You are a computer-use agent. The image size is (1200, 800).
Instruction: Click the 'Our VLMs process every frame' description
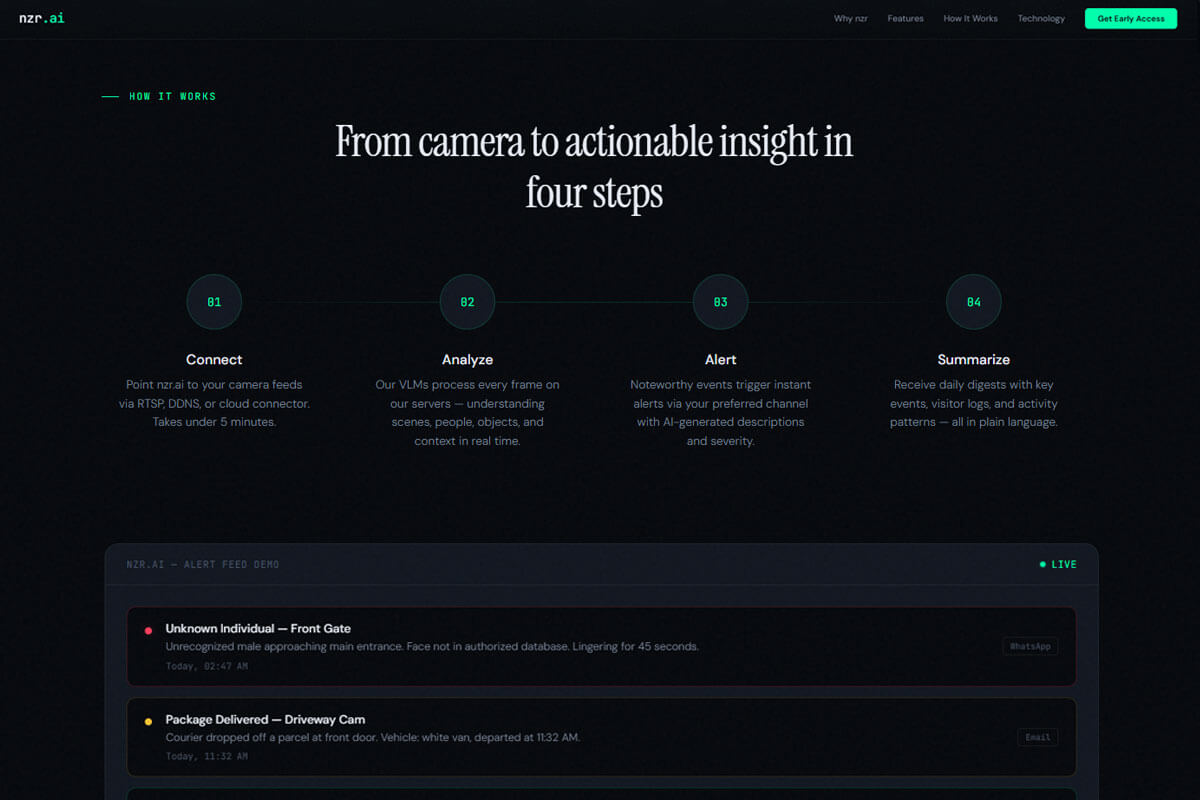click(467, 412)
